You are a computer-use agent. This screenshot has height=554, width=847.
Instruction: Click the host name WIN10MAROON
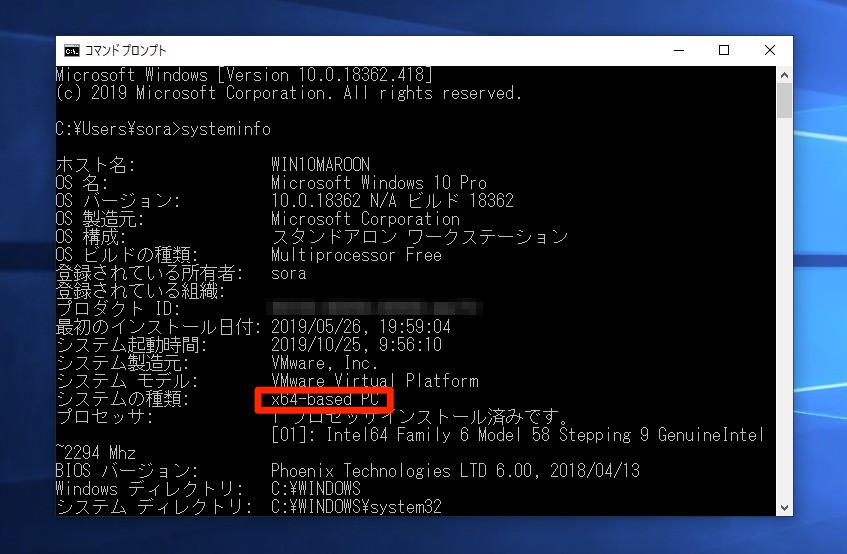pyautogui.click(x=320, y=164)
